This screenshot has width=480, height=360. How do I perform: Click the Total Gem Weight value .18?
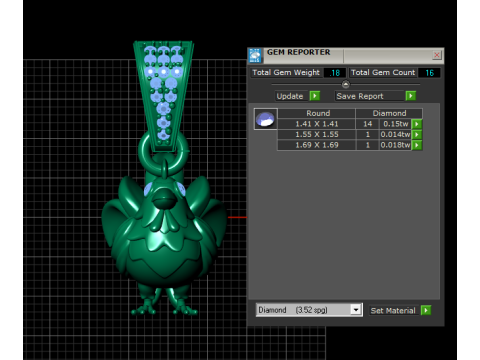pyautogui.click(x=334, y=73)
